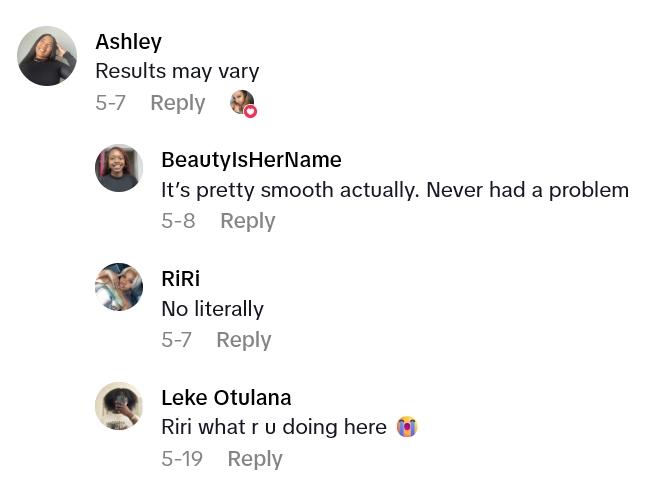This screenshot has height=493, width=647.
Task: Click the BeautyIsHerName username
Action: [x=251, y=160]
